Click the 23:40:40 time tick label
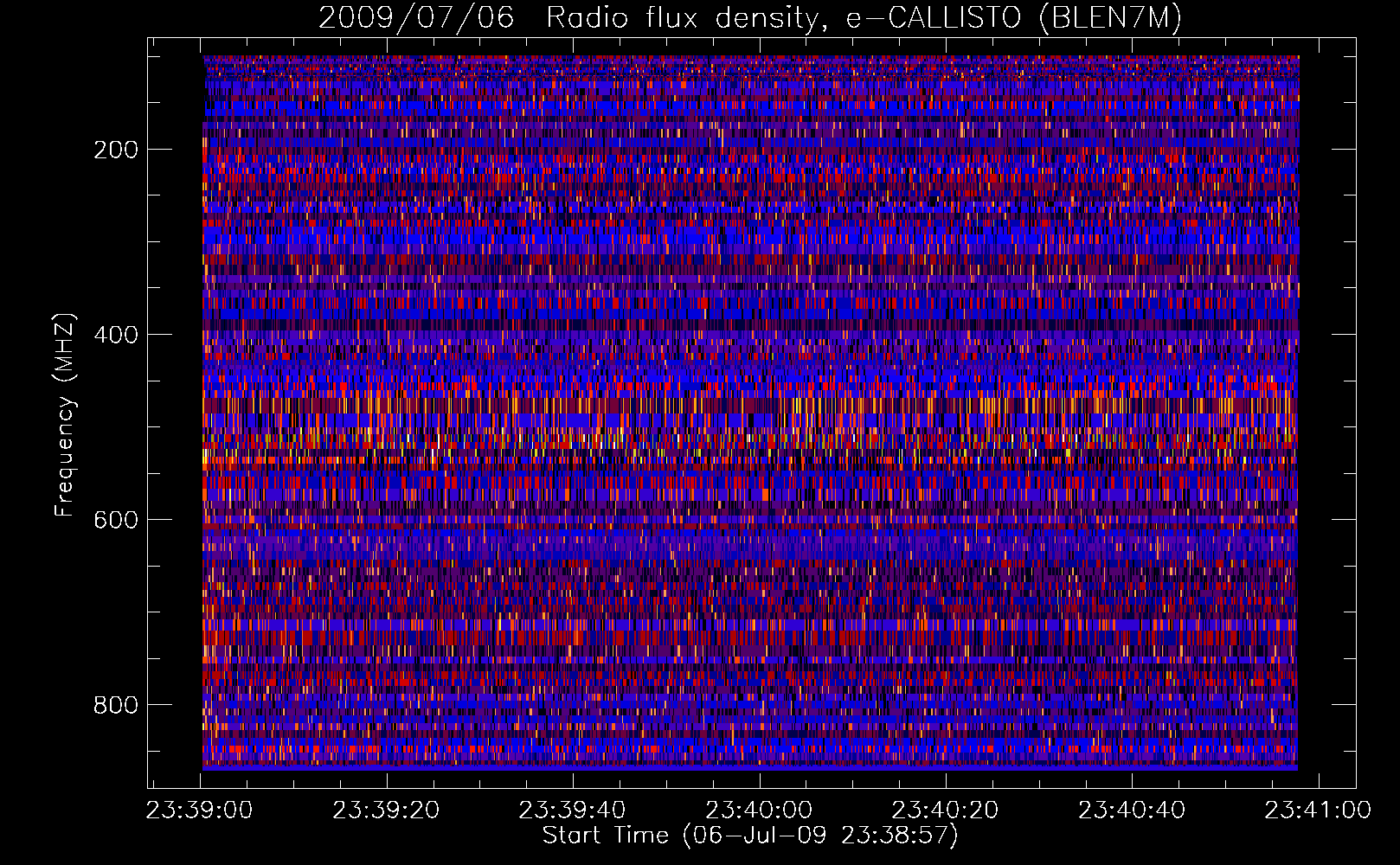This screenshot has height=865, width=1400. [1132, 811]
